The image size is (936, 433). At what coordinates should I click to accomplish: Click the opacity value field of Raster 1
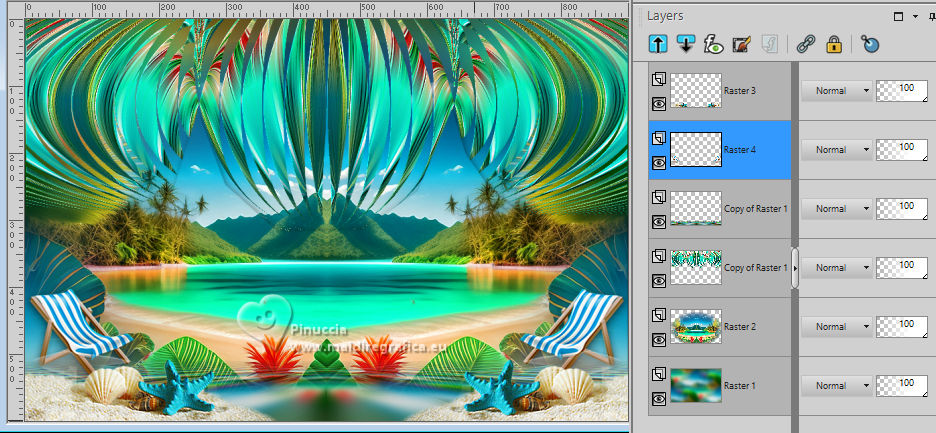pos(902,386)
